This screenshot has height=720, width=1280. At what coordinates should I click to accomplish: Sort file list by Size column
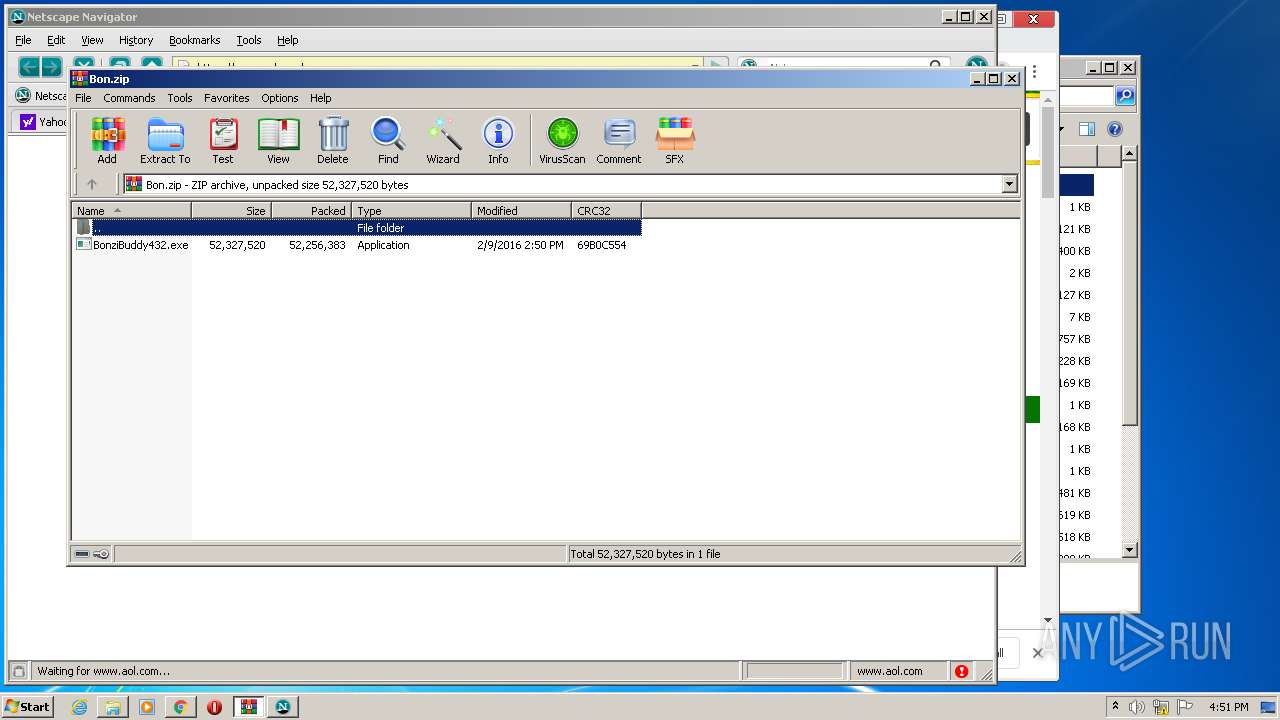tap(231, 210)
